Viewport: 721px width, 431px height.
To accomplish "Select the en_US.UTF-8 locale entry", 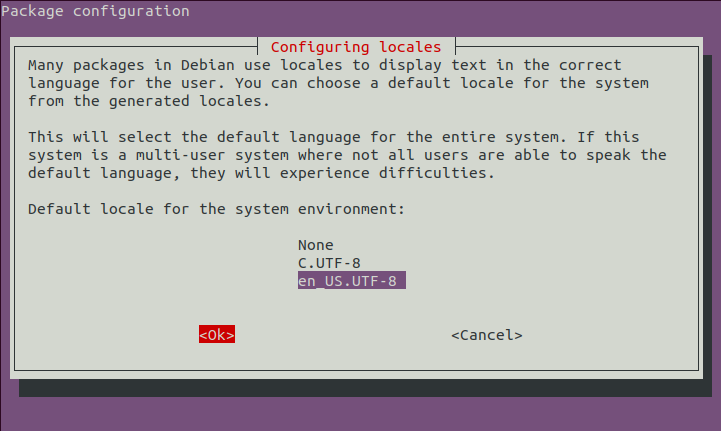I will (x=351, y=280).
